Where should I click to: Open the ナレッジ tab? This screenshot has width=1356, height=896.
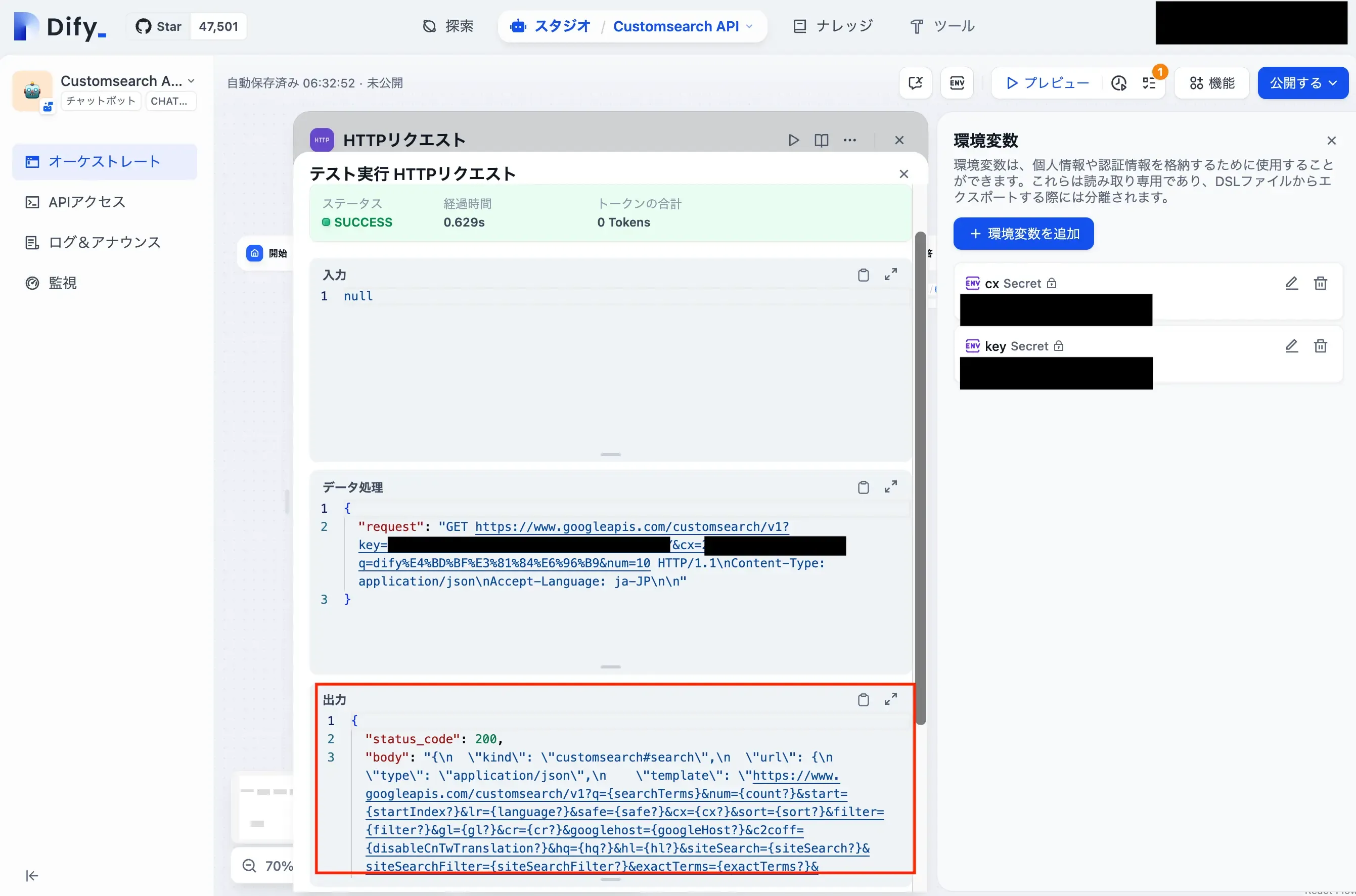tap(833, 26)
